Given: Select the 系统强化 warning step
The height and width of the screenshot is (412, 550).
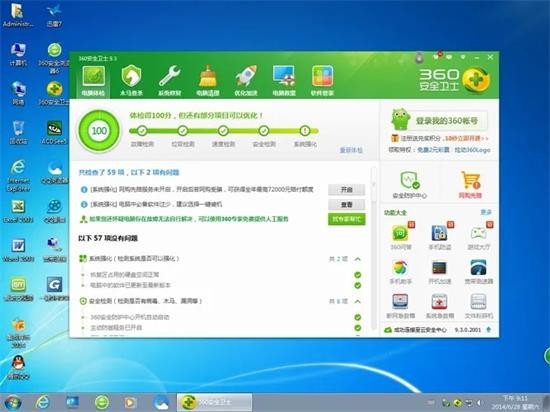Looking at the screenshot, I should 305,131.
